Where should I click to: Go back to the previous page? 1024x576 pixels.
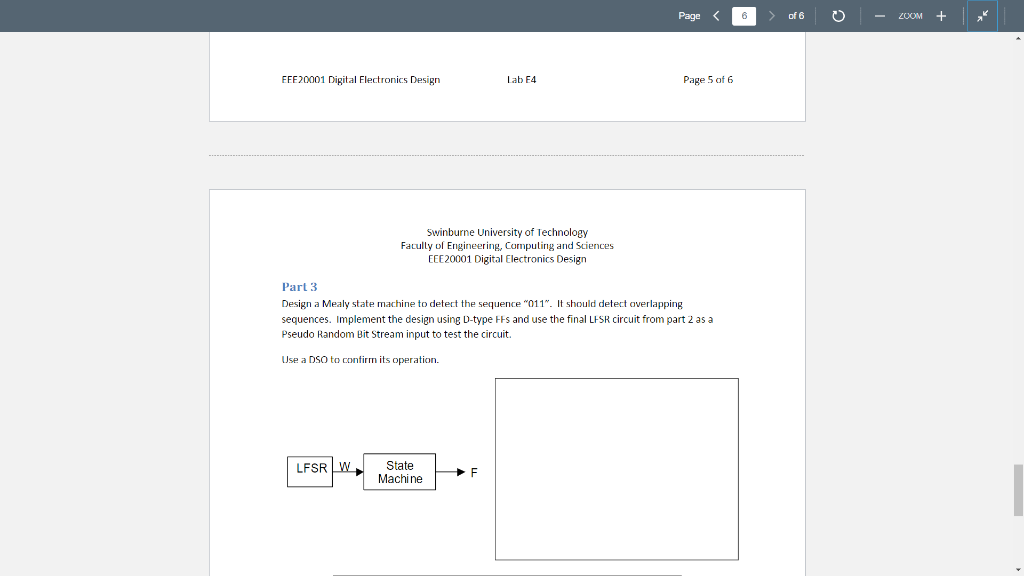coord(715,15)
